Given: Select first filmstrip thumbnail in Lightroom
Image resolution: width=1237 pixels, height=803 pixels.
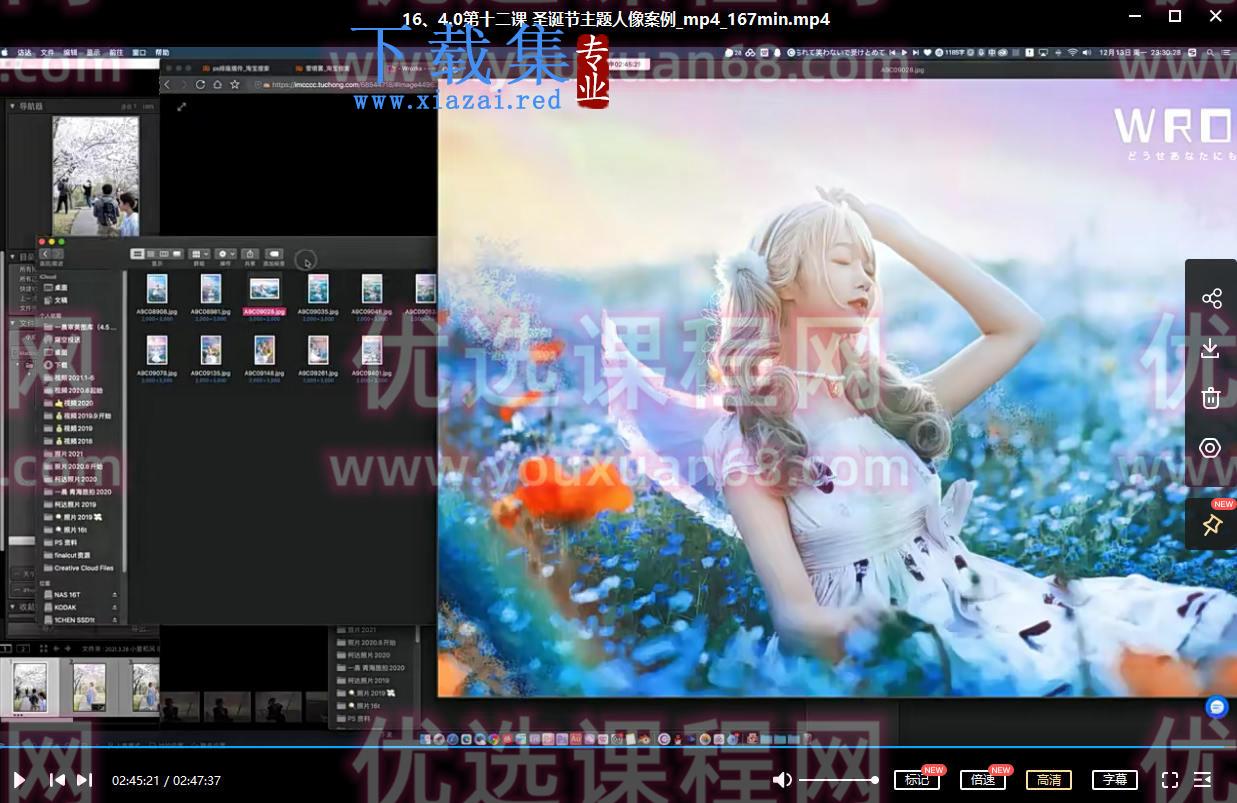Looking at the screenshot, I should pos(30,688).
